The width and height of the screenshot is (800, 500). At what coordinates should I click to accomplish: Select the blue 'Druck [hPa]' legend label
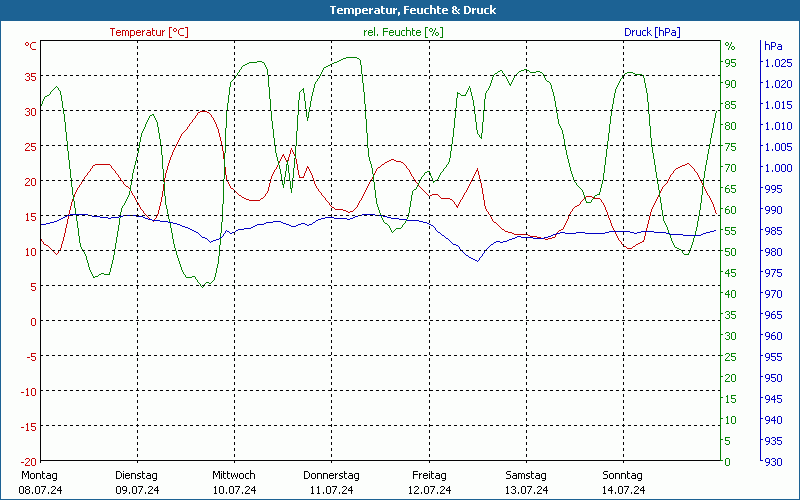652,32
